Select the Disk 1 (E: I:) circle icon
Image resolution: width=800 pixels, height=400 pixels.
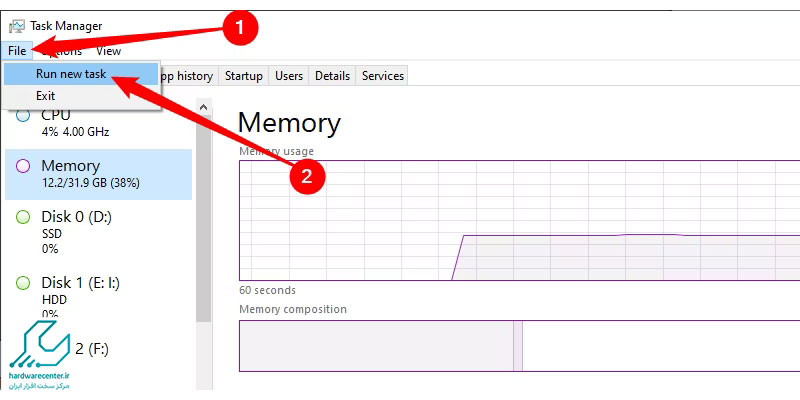click(x=23, y=283)
